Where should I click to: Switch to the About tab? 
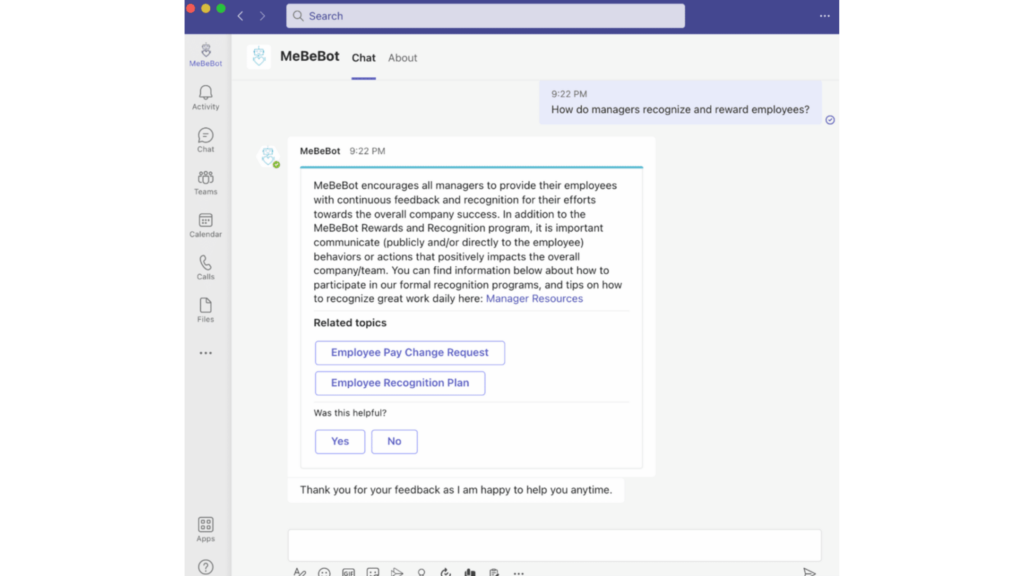click(402, 57)
